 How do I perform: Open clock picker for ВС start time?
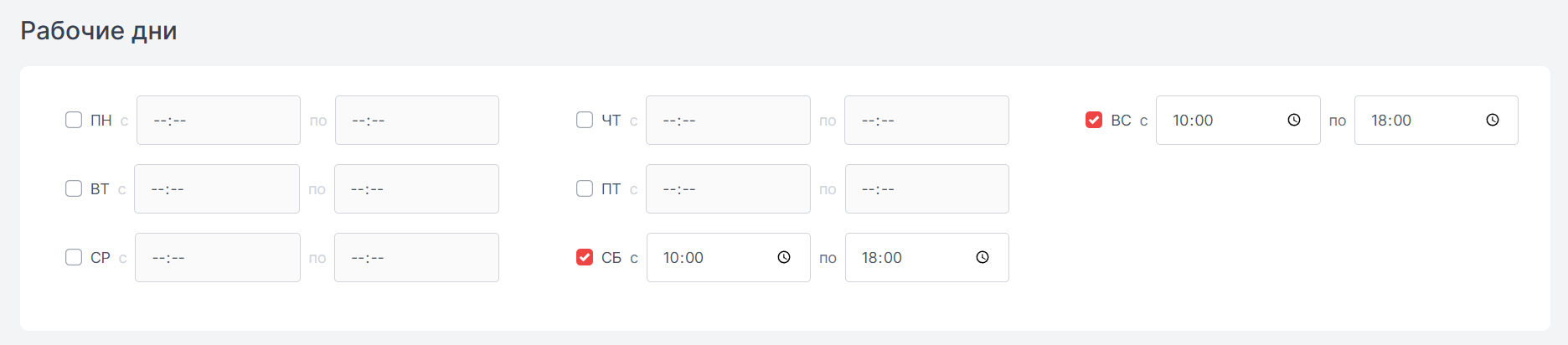pos(1294,120)
